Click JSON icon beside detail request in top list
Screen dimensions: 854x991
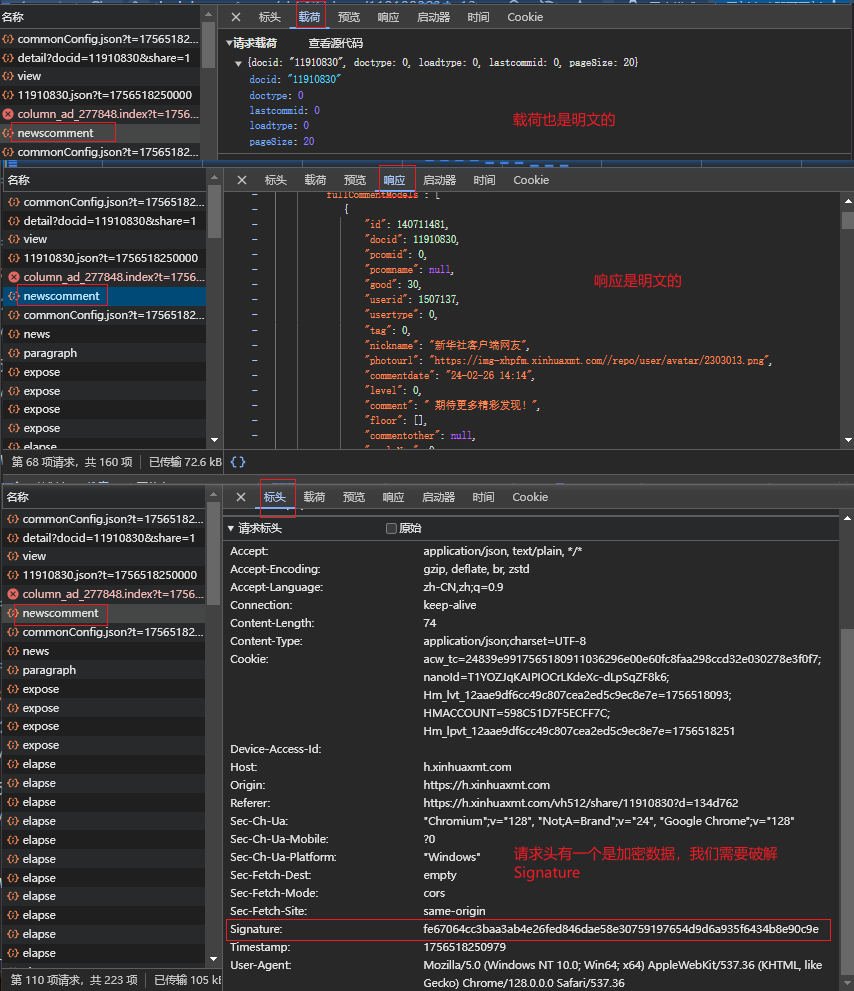pyautogui.click(x=8, y=58)
